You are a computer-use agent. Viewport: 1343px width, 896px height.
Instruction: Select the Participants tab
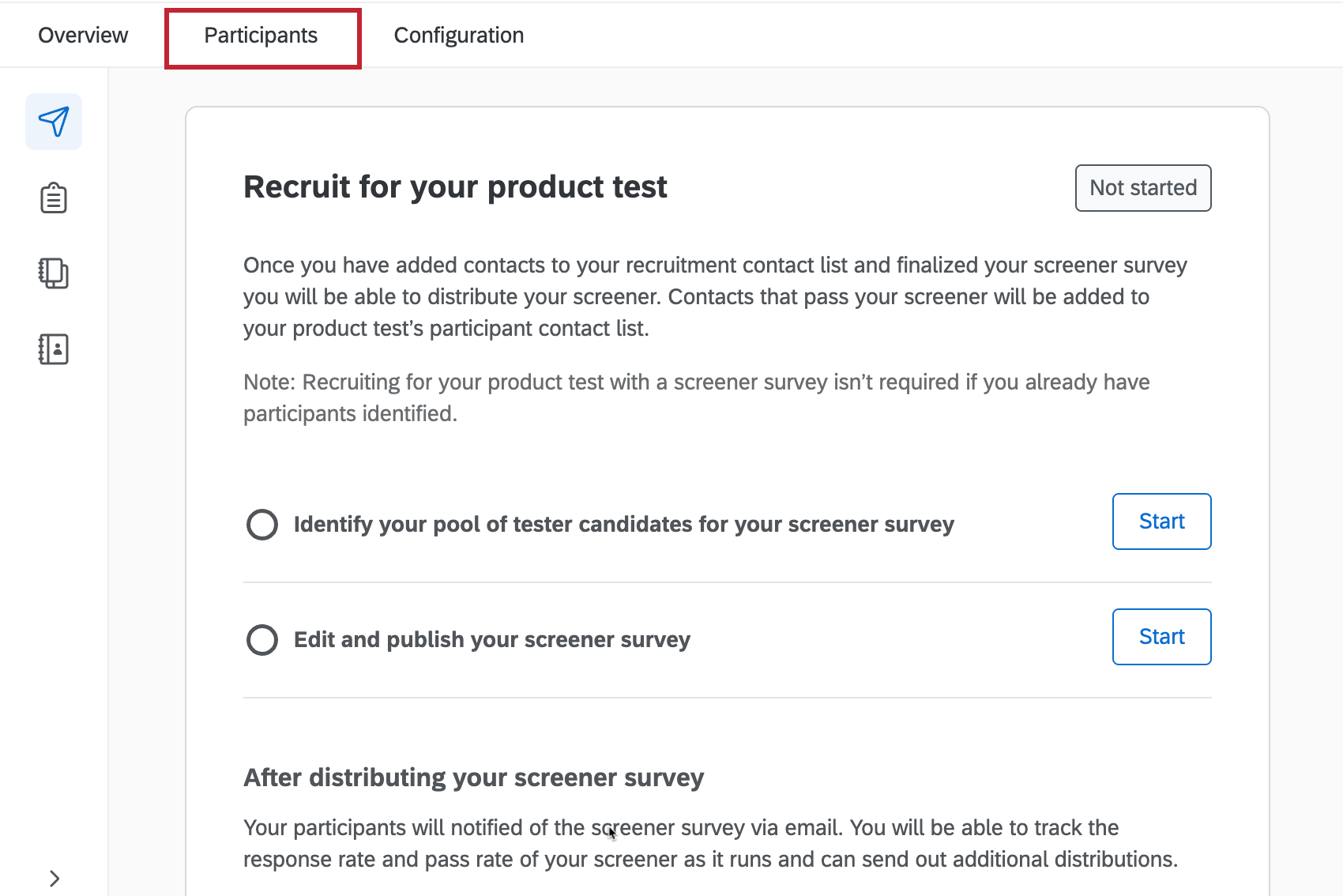tap(261, 36)
